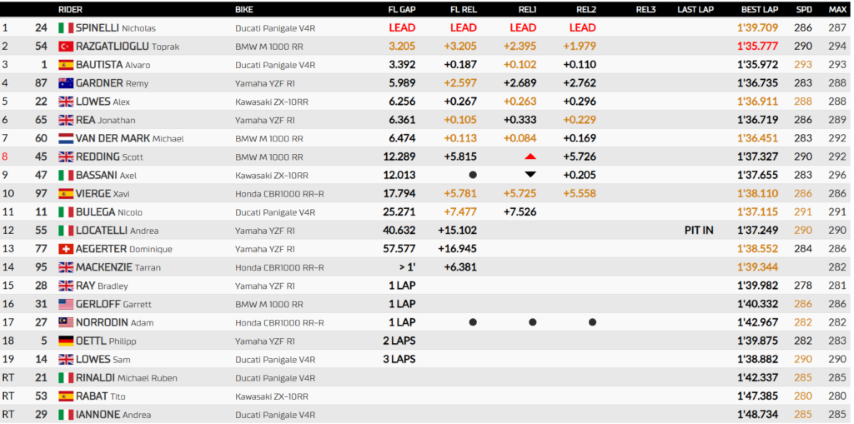Click max speed 296 in BASSANI's row

pos(837,175)
